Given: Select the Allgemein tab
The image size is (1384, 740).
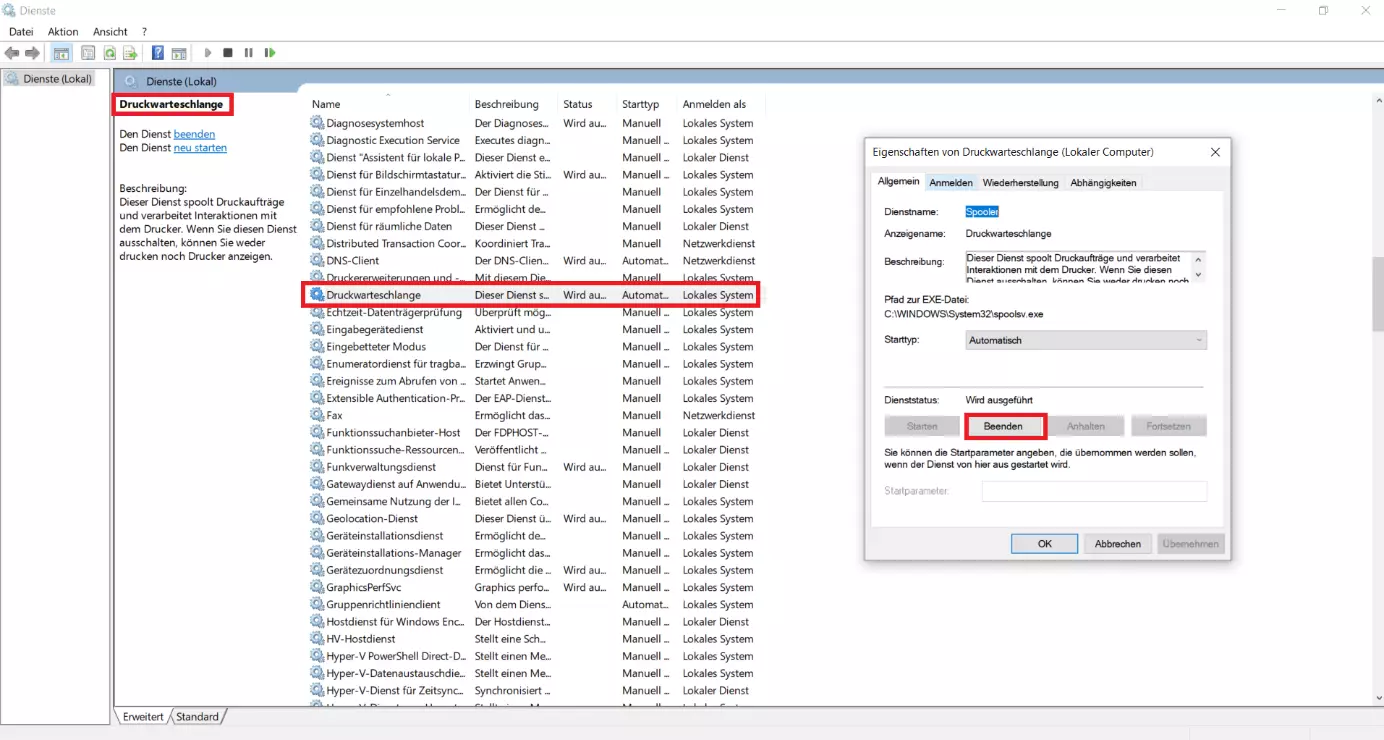Looking at the screenshot, I should click(x=898, y=181).
